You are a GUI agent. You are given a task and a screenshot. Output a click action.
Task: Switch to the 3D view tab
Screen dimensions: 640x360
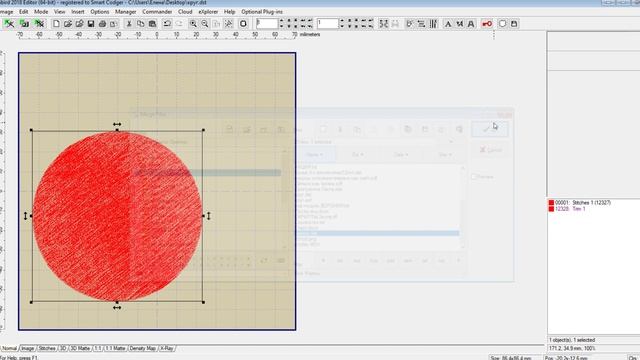(x=63, y=348)
